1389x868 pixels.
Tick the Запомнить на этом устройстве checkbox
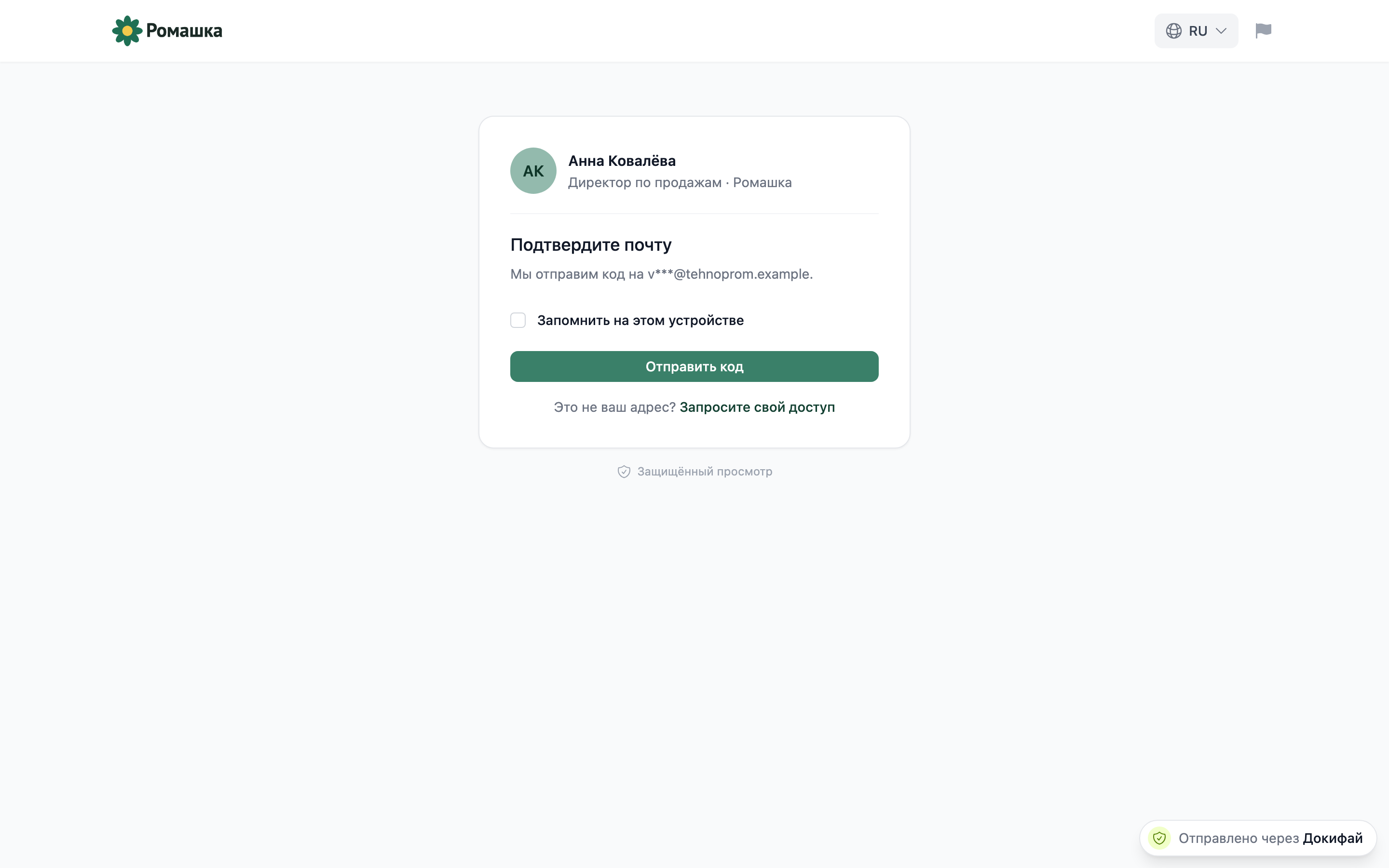(517, 320)
